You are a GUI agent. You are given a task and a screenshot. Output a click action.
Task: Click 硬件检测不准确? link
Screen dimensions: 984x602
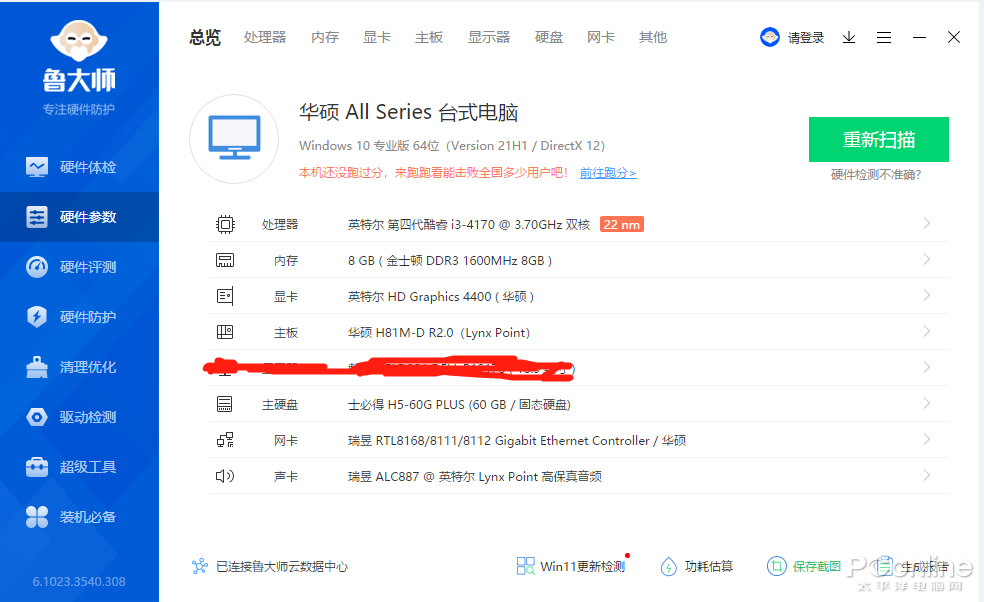(x=876, y=175)
